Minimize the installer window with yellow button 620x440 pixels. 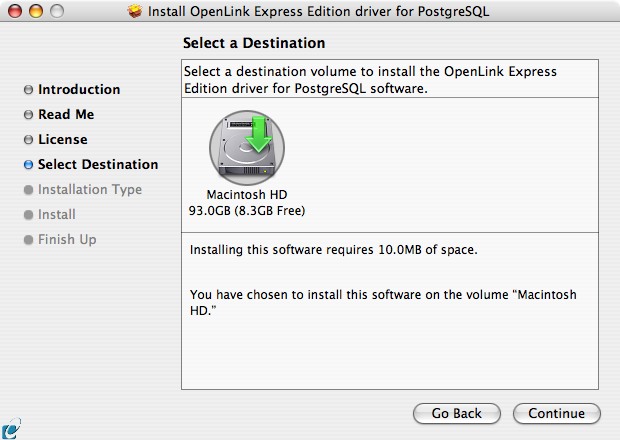tap(36, 11)
